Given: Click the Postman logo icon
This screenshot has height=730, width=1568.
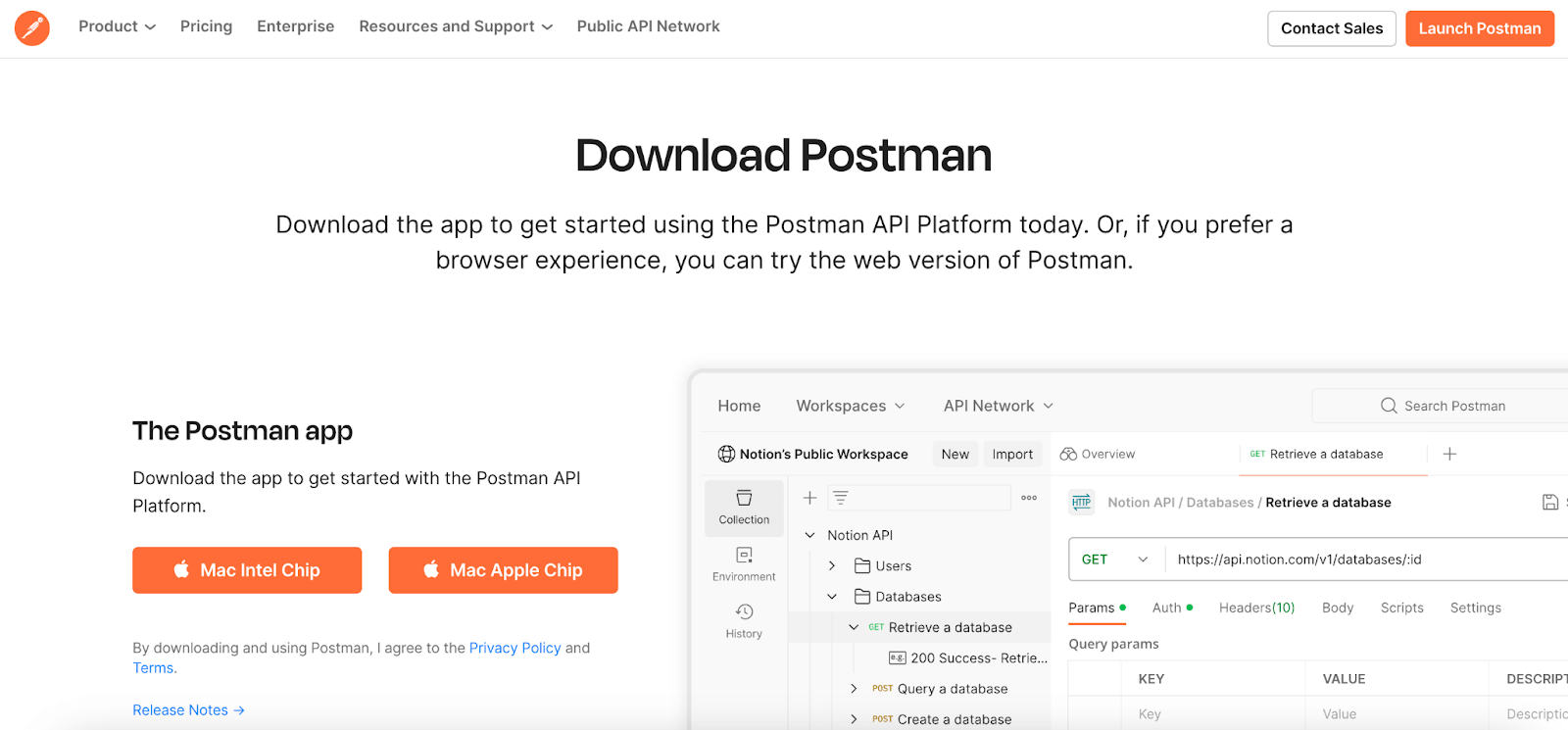Looking at the screenshot, I should (x=32, y=28).
